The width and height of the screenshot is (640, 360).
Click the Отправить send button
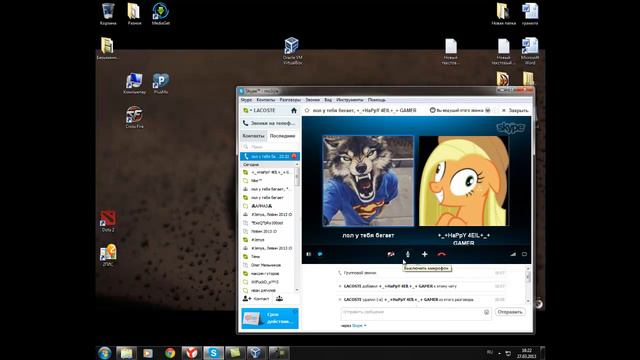tap(510, 312)
